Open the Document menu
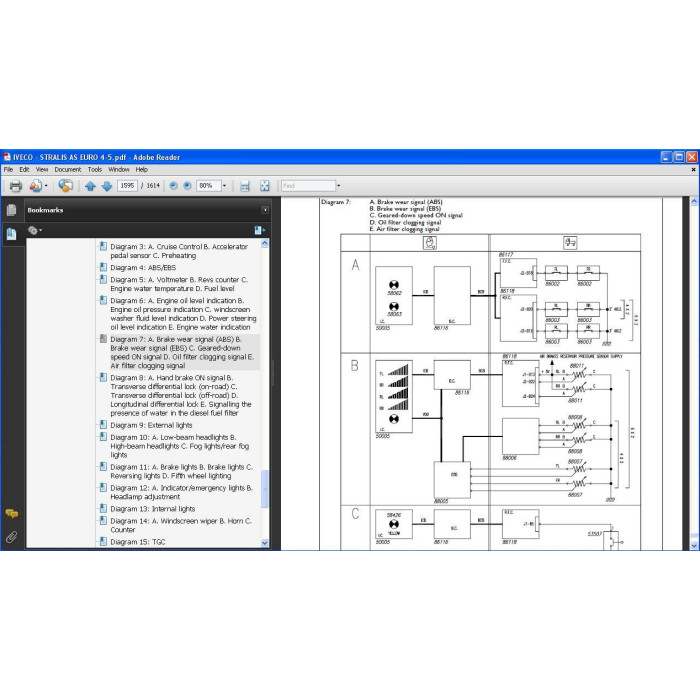Viewport: 700px width, 700px height. tap(68, 170)
